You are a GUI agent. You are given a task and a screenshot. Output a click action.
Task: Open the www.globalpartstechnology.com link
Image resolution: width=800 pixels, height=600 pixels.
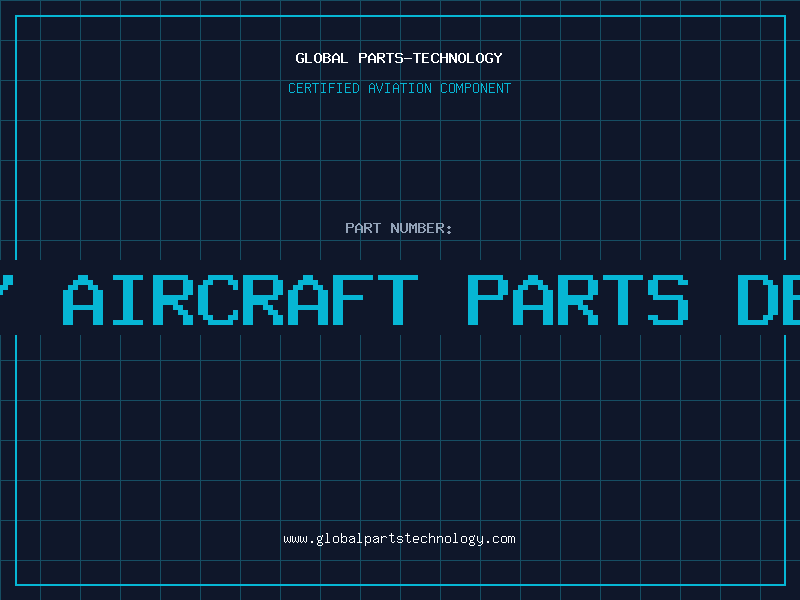(399, 539)
